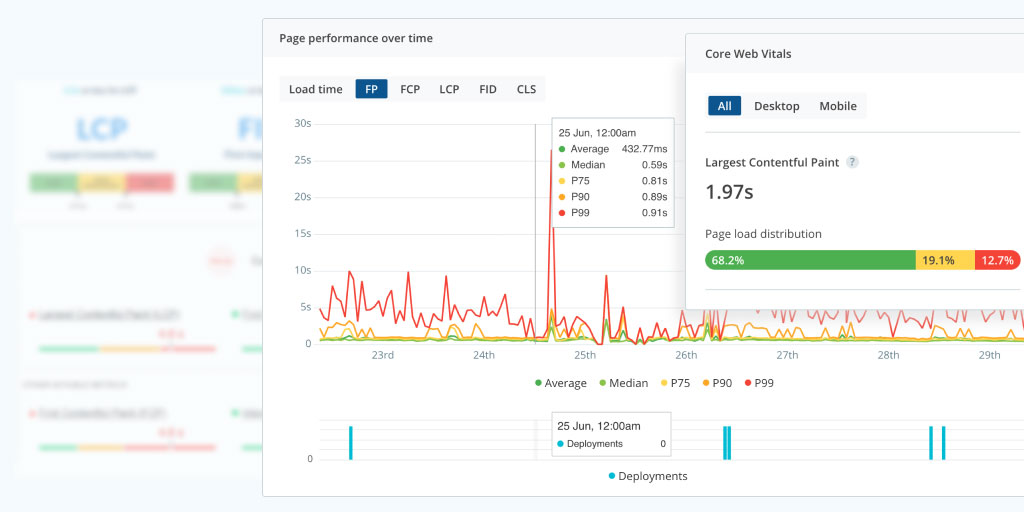This screenshot has height=512, width=1024.
Task: Click the 23rd date axis label
Action: [x=383, y=355]
